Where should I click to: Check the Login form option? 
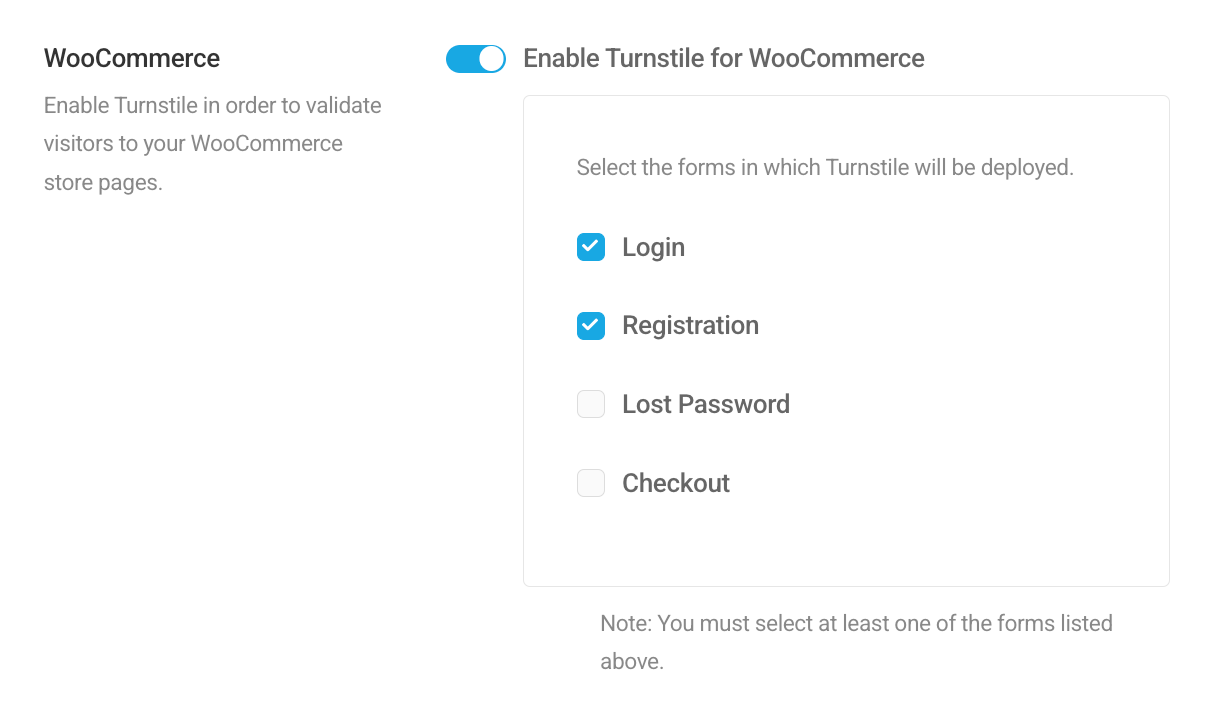point(590,246)
